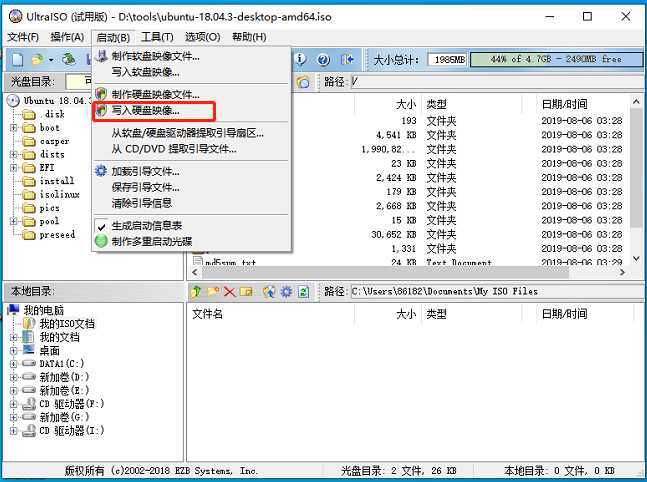Open the 选项(O) menu
This screenshot has width=647, height=482.
(x=203, y=37)
